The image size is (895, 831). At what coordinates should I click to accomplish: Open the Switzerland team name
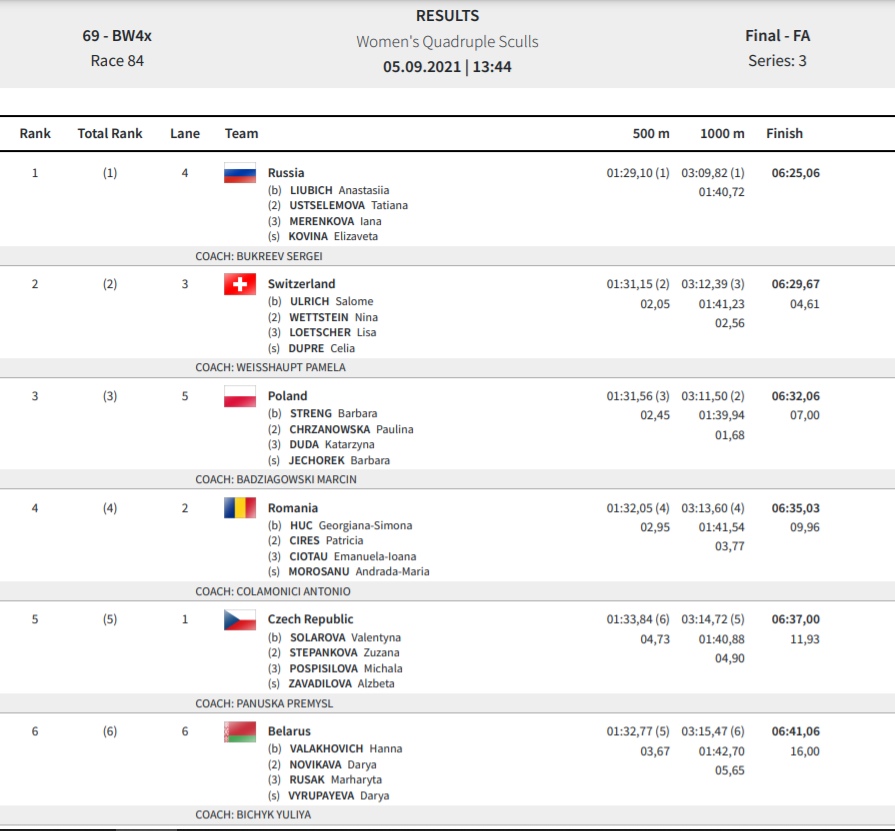pos(301,284)
